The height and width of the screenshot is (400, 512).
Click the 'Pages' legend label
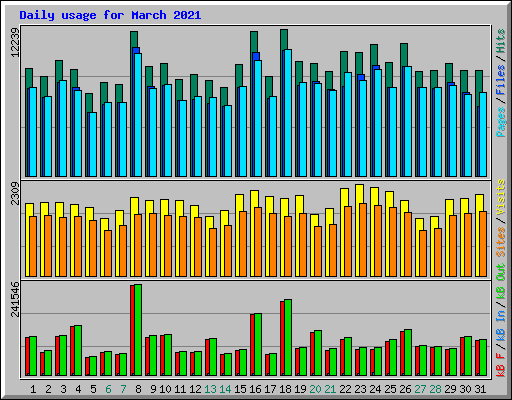pyautogui.click(x=501, y=122)
